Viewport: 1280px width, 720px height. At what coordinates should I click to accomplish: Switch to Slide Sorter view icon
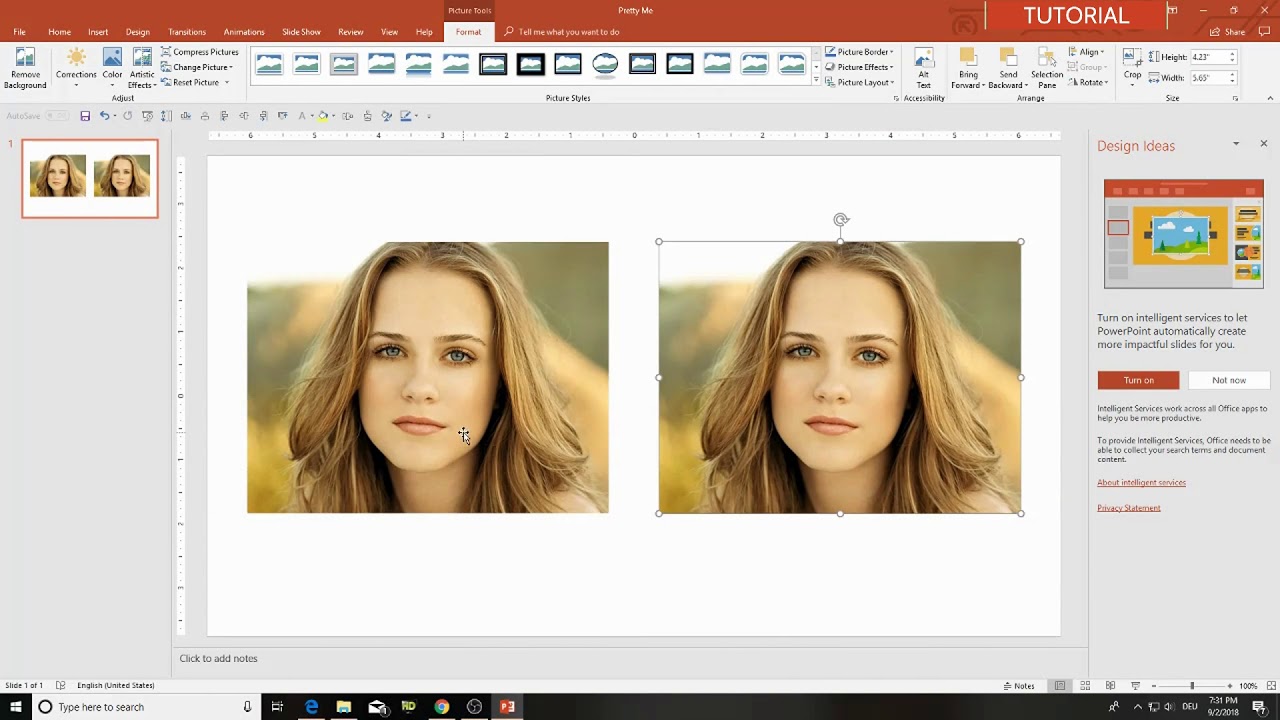click(x=1085, y=686)
